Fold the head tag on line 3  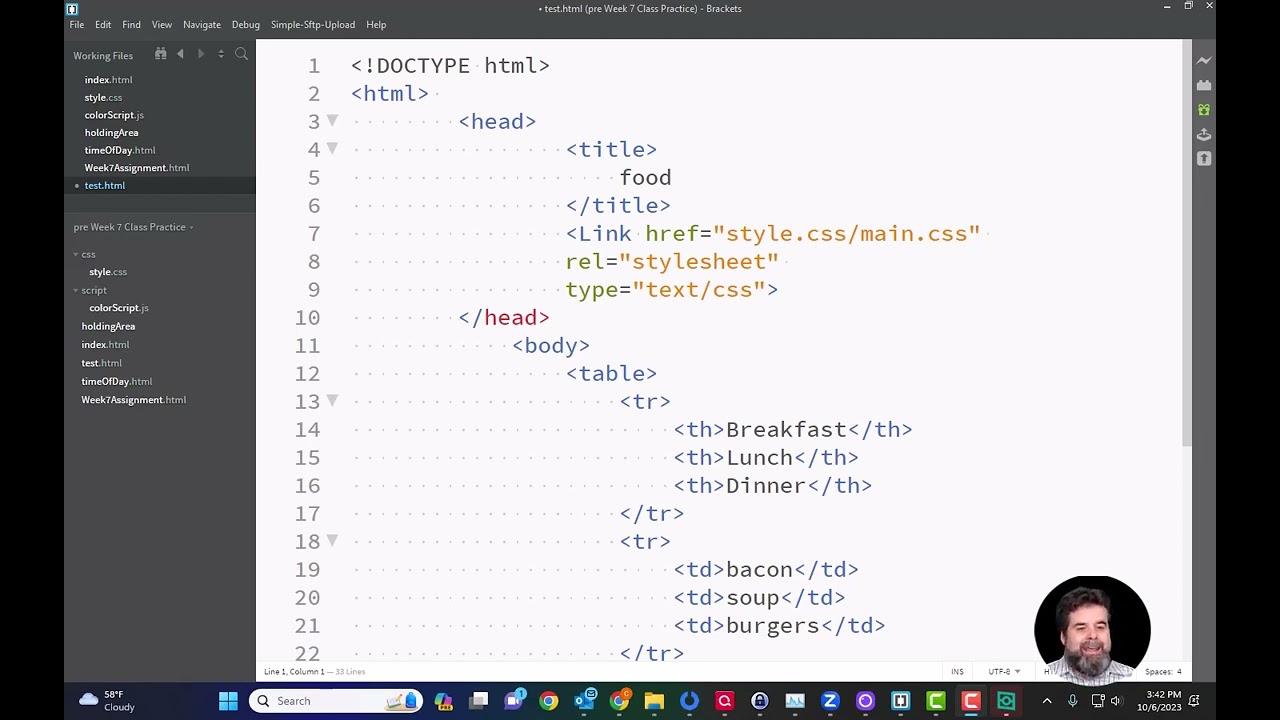[333, 121]
